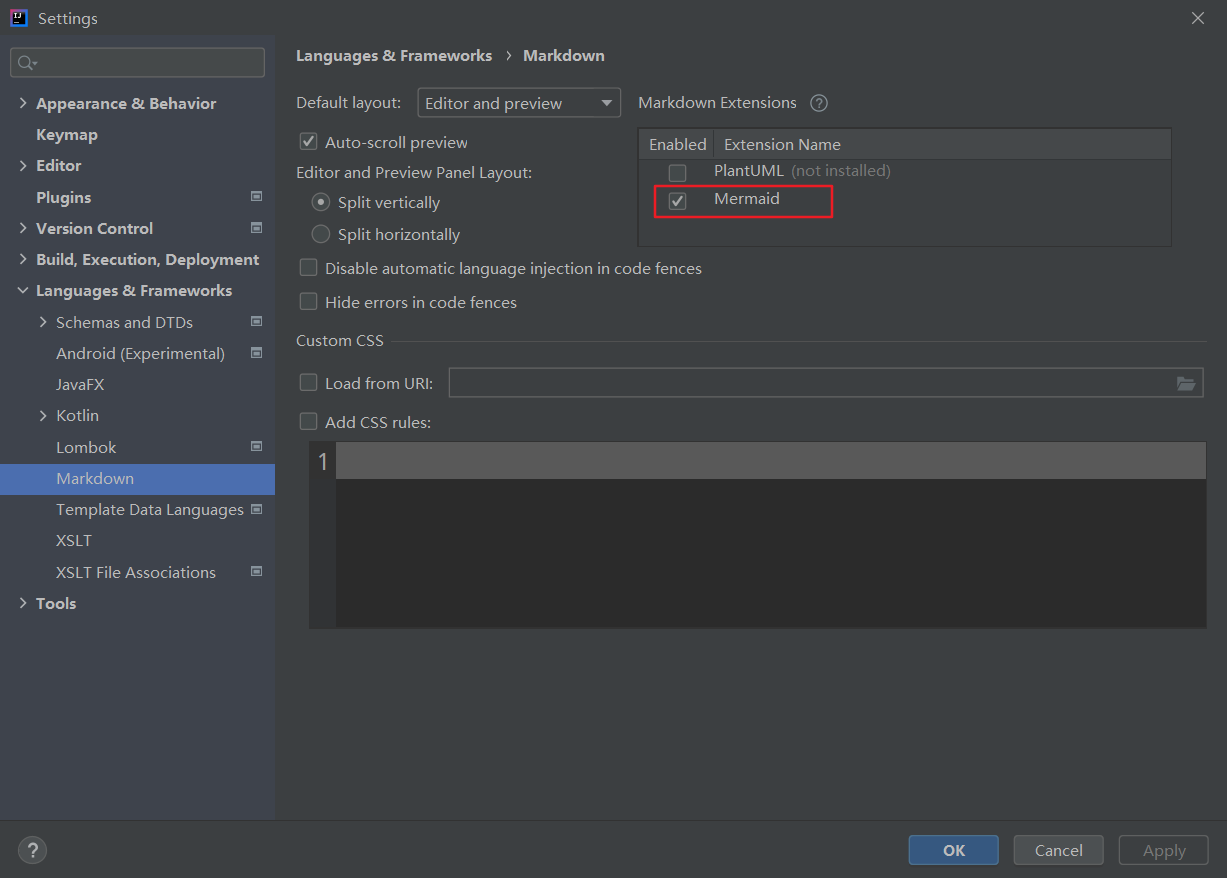Click OK to apply settings
Screen dimensions: 1227x878
(x=953, y=849)
